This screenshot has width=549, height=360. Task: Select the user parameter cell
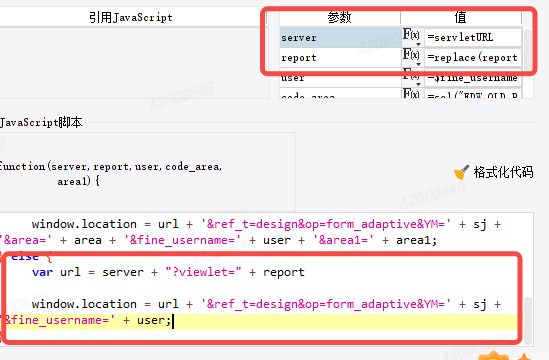(340, 77)
